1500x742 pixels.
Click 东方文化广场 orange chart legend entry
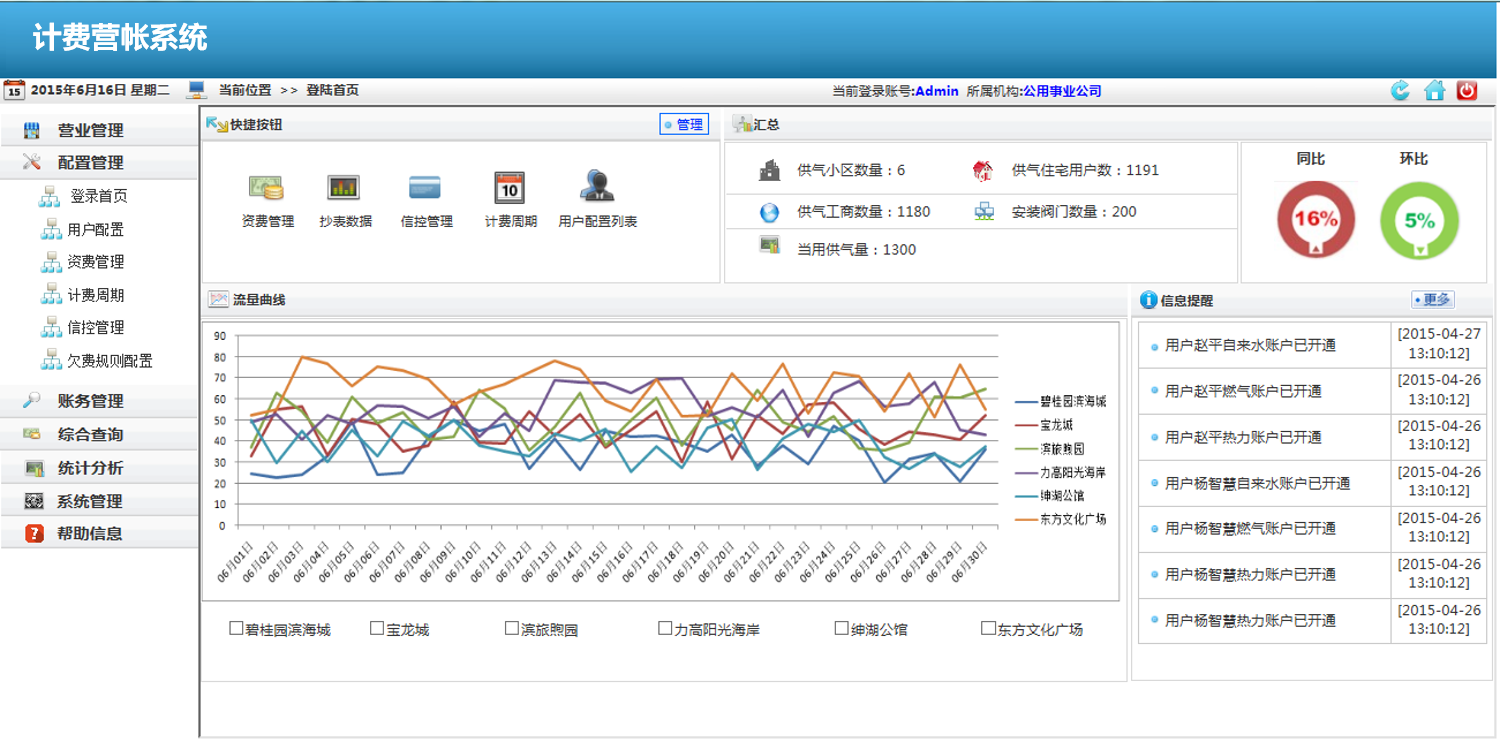point(1061,519)
